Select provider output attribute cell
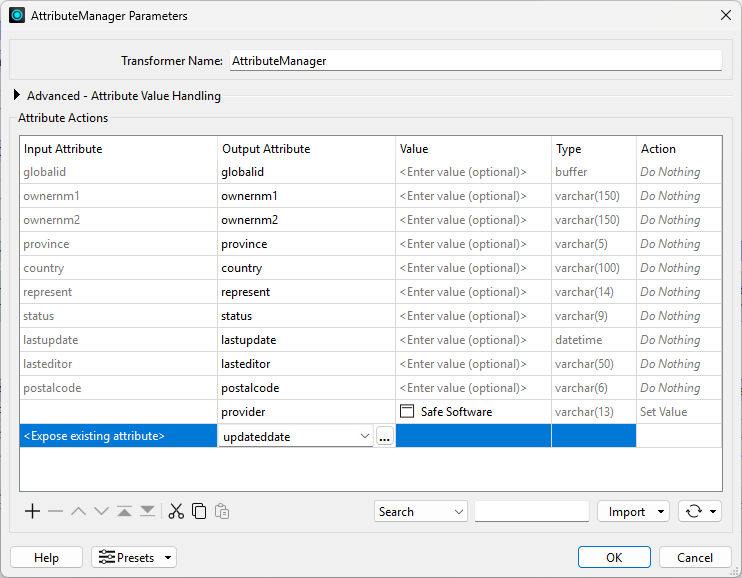Image resolution: width=742 pixels, height=578 pixels. coord(306,412)
